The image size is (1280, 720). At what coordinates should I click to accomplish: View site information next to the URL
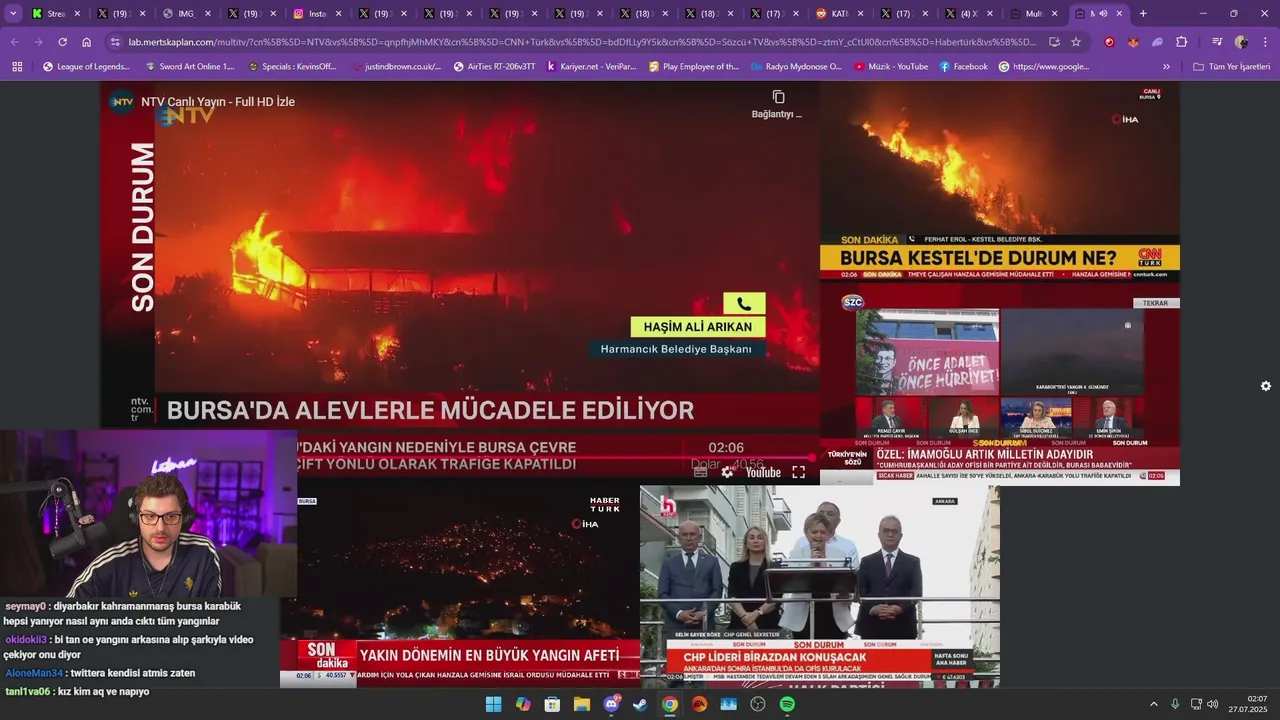click(116, 42)
